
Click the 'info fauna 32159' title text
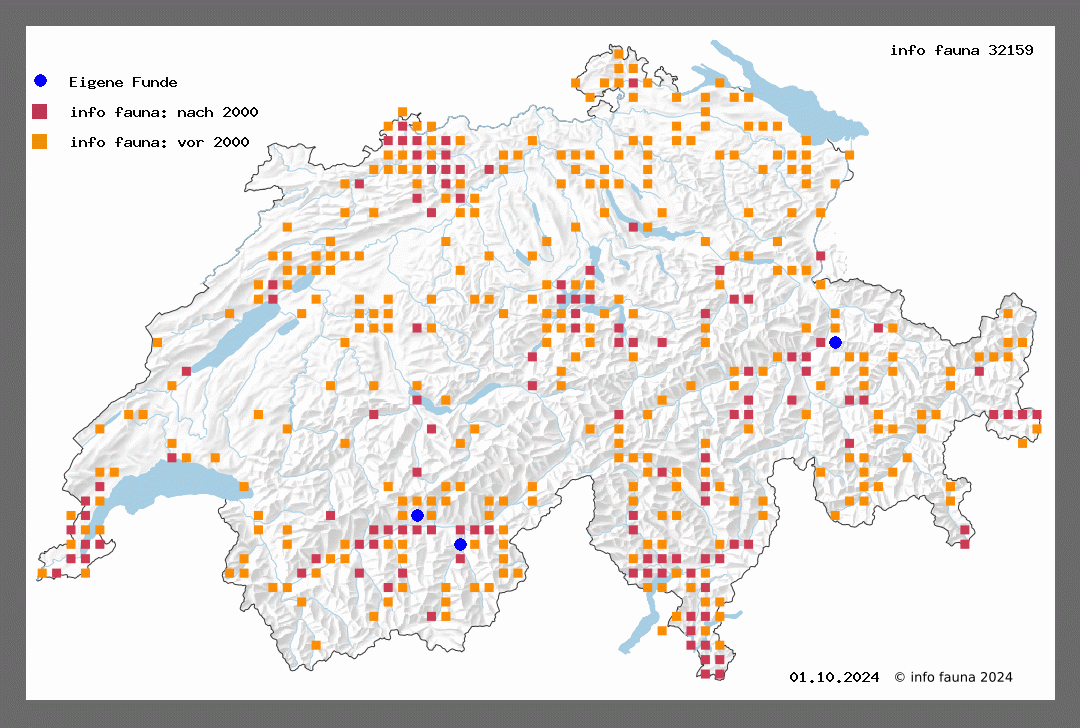point(961,50)
